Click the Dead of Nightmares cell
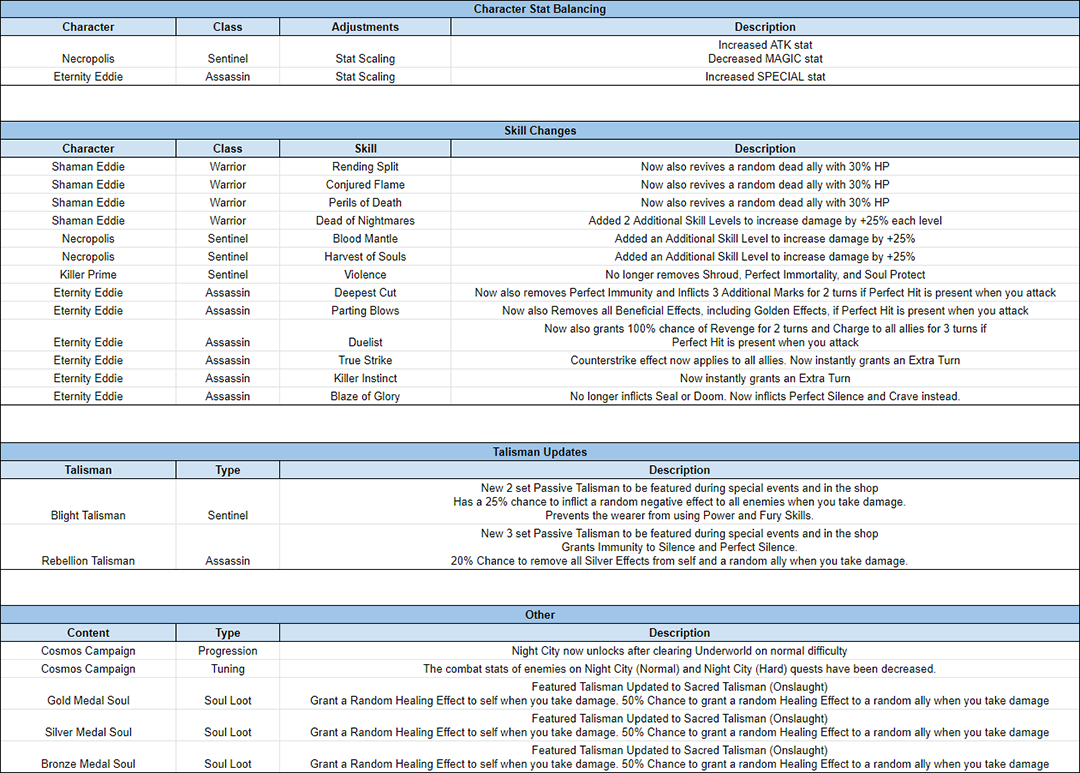This screenshot has width=1080, height=773. tap(365, 221)
